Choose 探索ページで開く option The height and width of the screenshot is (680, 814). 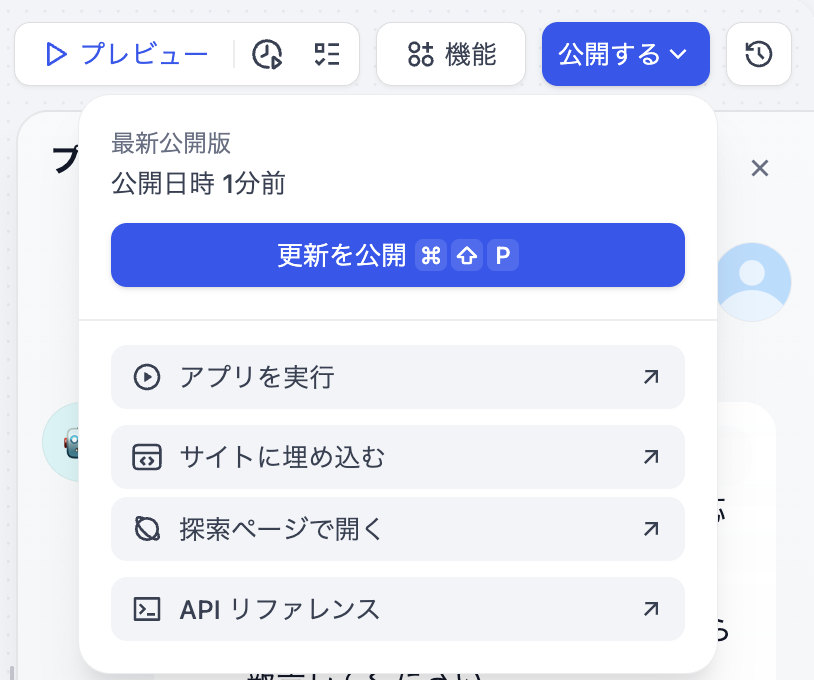click(x=397, y=529)
